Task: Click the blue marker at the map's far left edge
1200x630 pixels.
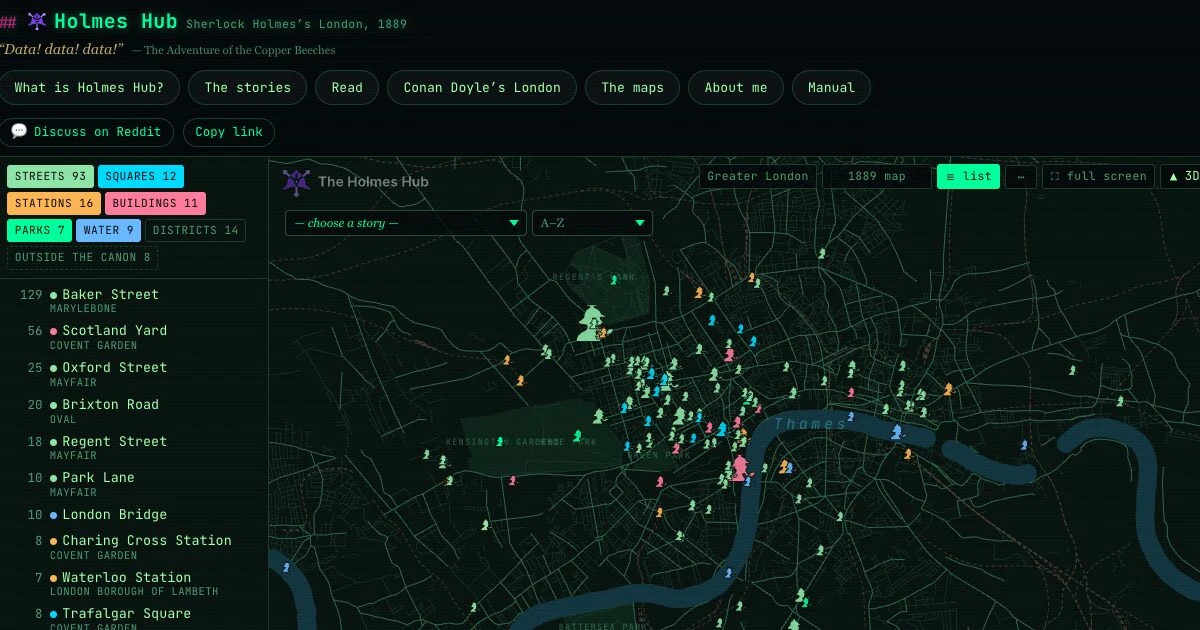Action: pyautogui.click(x=287, y=567)
